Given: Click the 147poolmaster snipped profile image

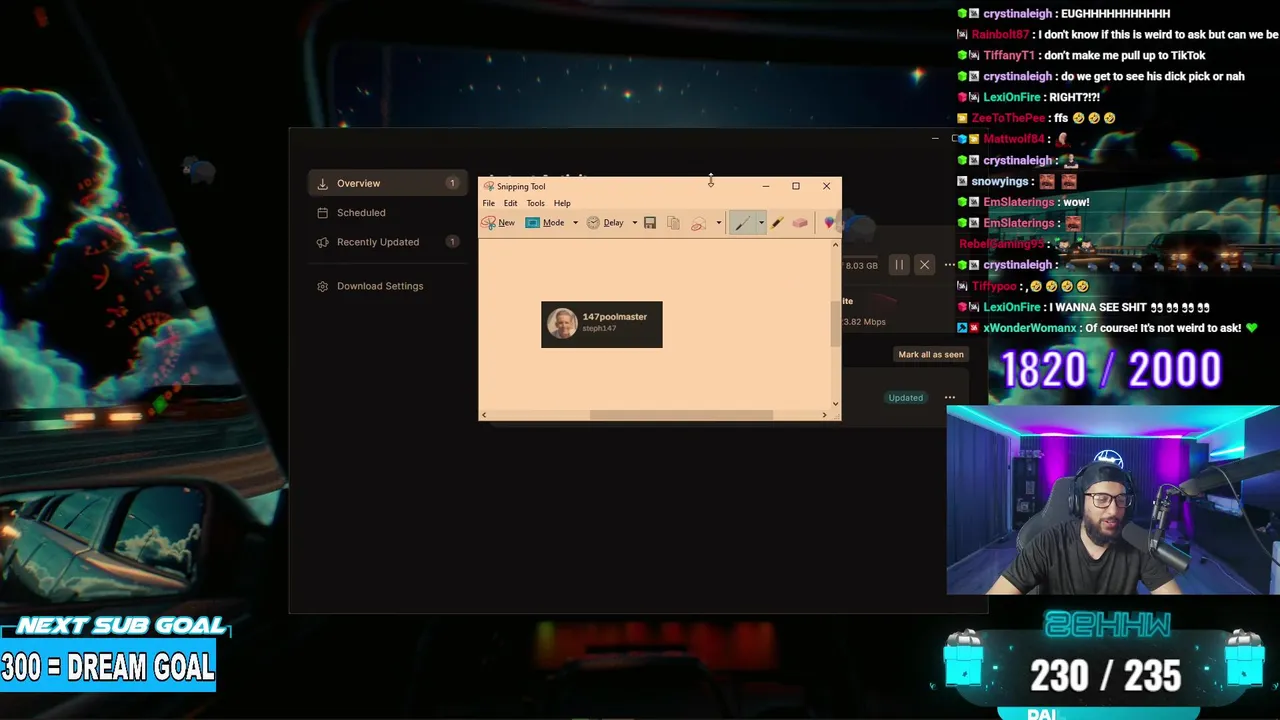Looking at the screenshot, I should point(562,323).
